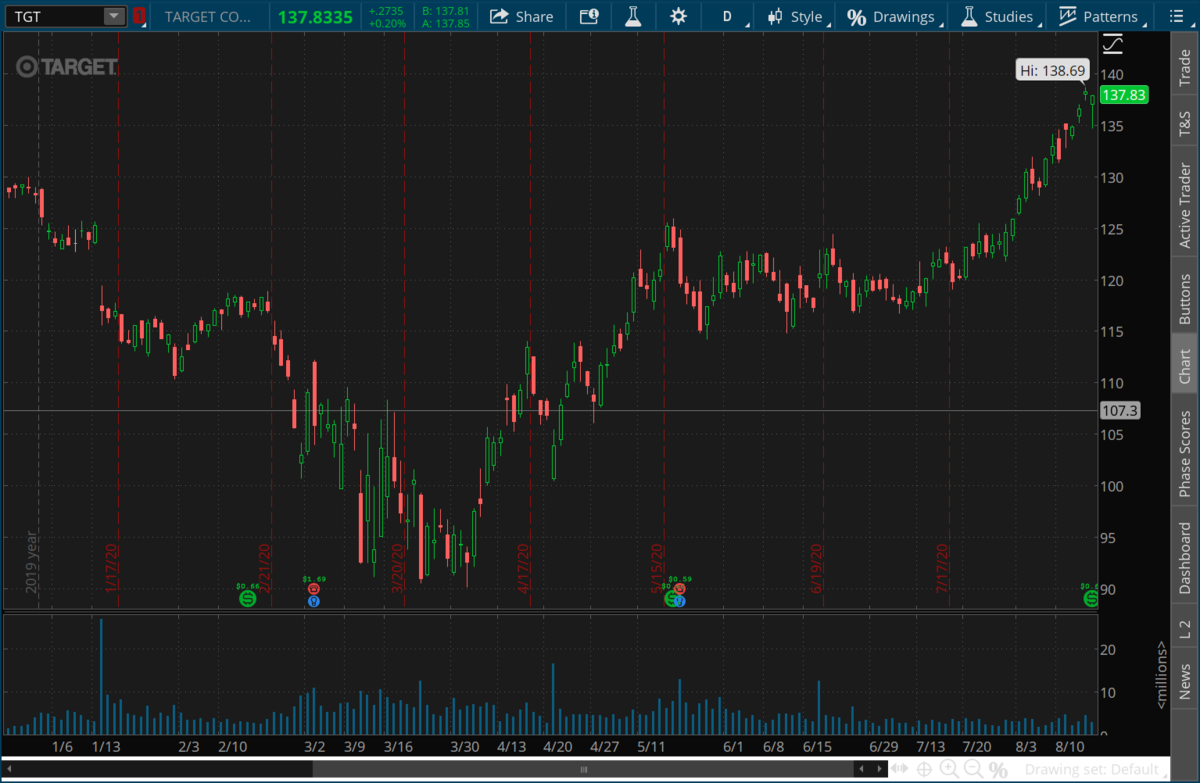Click the red clipboard link icon next to symbol
Screen dimensions: 1200x783
[x=139, y=16]
